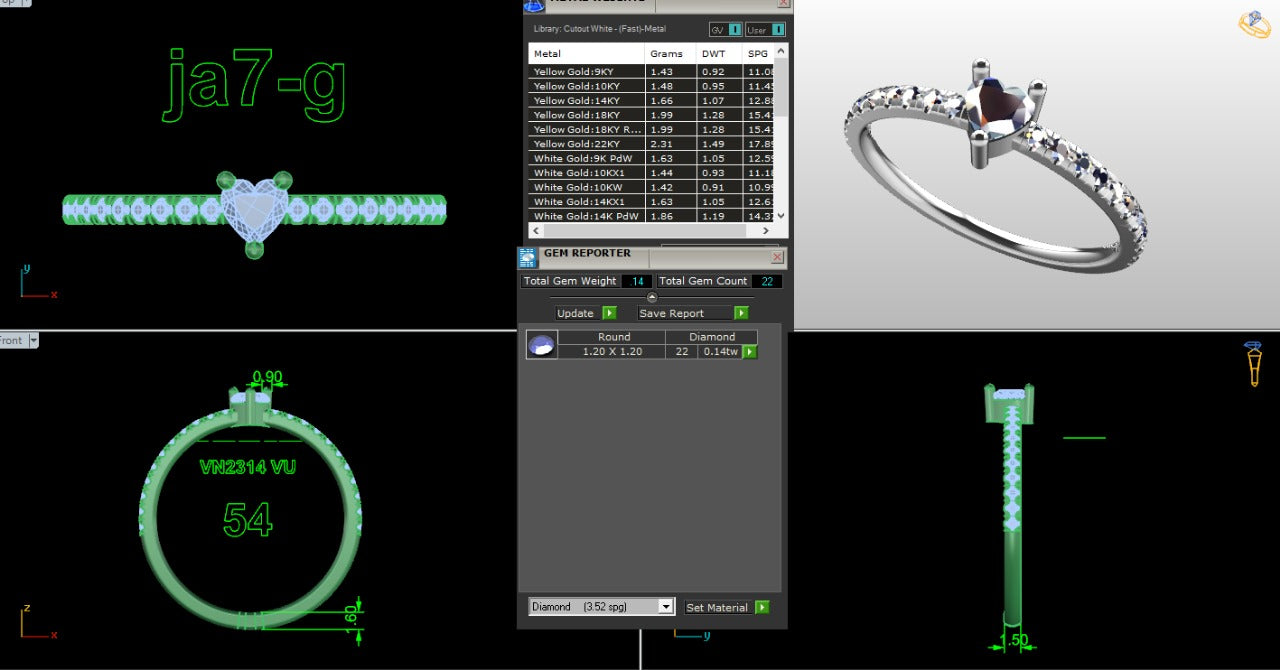Click the ring icon in perspective viewport
The width and height of the screenshot is (1280, 670).
(1254, 24)
